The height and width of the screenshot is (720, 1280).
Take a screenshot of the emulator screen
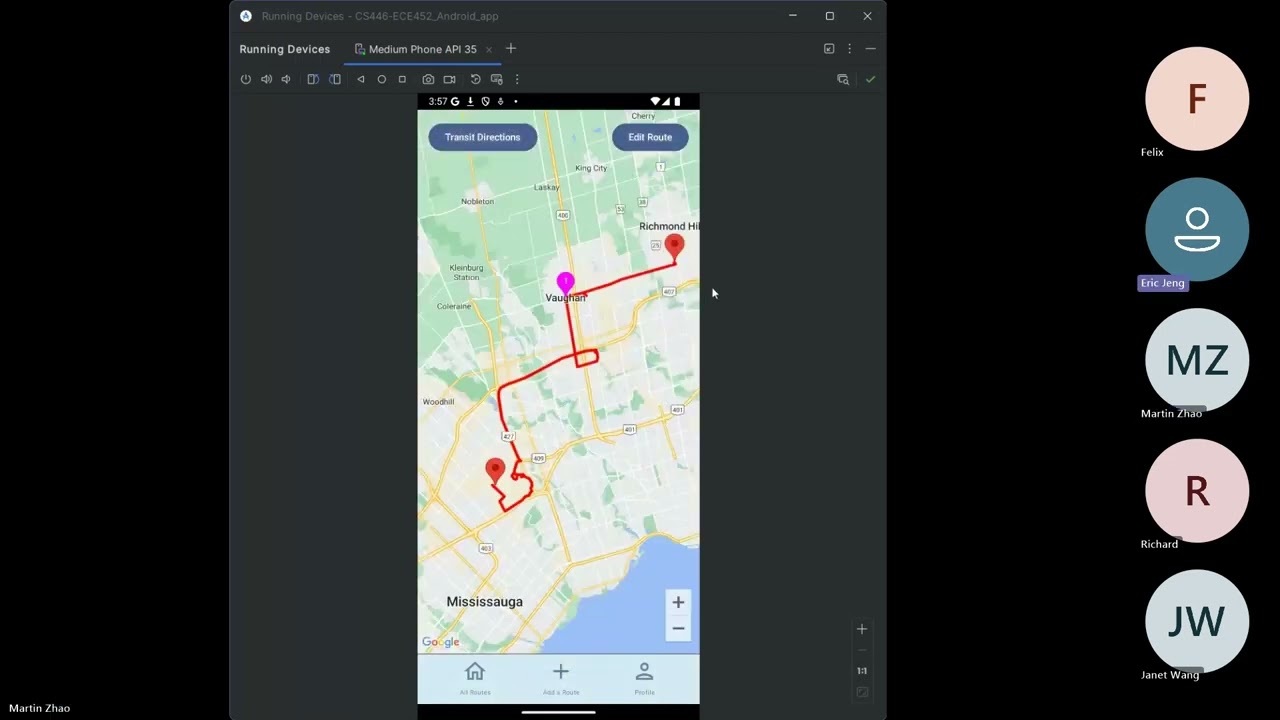tap(428, 79)
